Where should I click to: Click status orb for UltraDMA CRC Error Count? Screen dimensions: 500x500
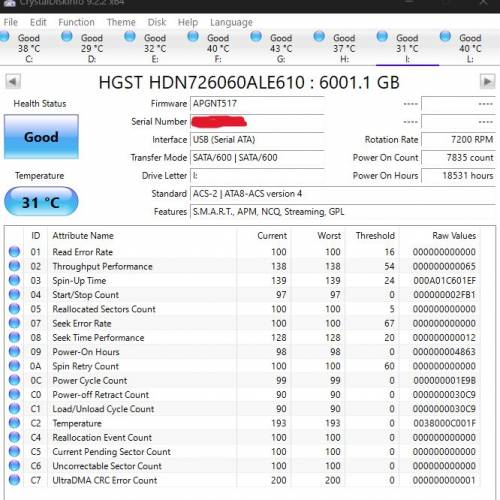click(14, 480)
